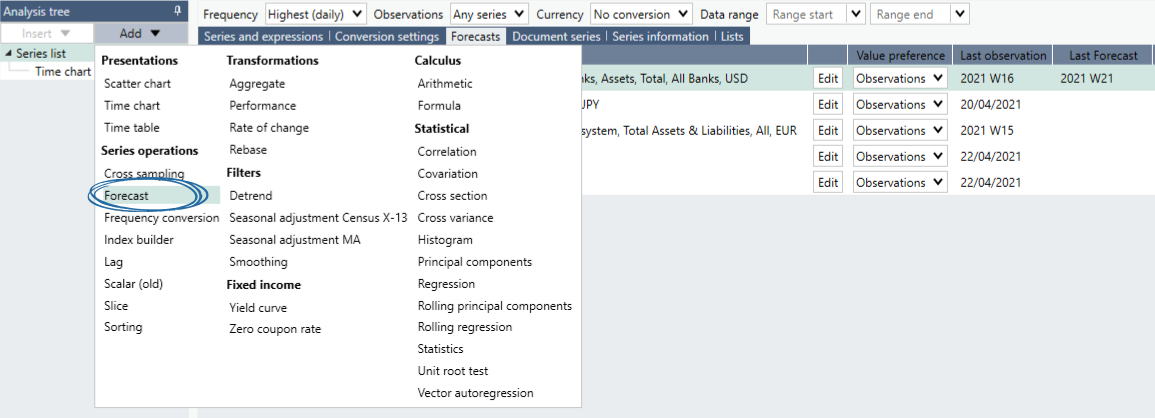Choose Seasonal adjustment Census X-13
Screen dimensions: 1155x418
coord(318,218)
